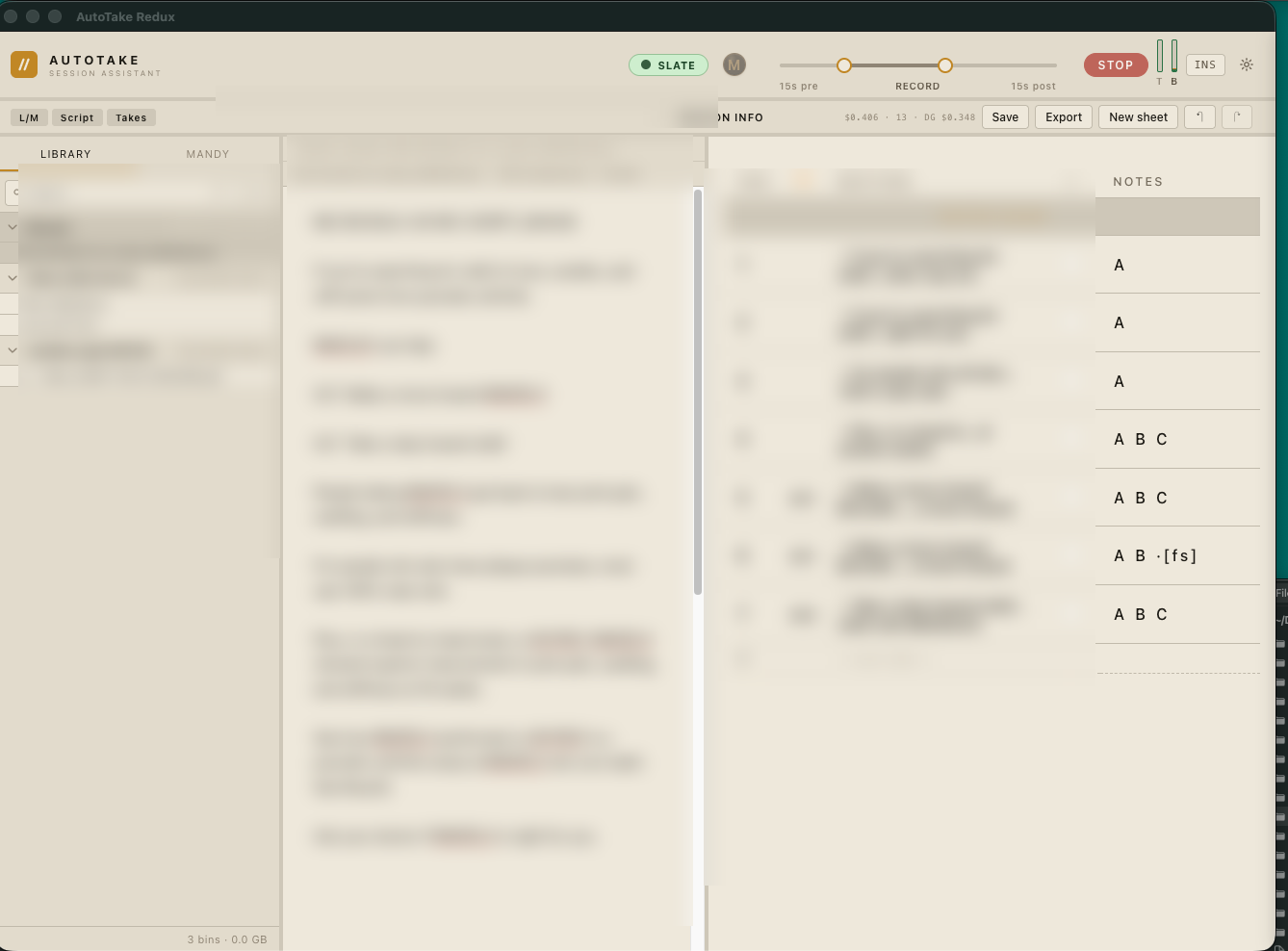This screenshot has width=1288, height=951.
Task: Click the script panel vertical scrollbar
Action: pos(698,392)
